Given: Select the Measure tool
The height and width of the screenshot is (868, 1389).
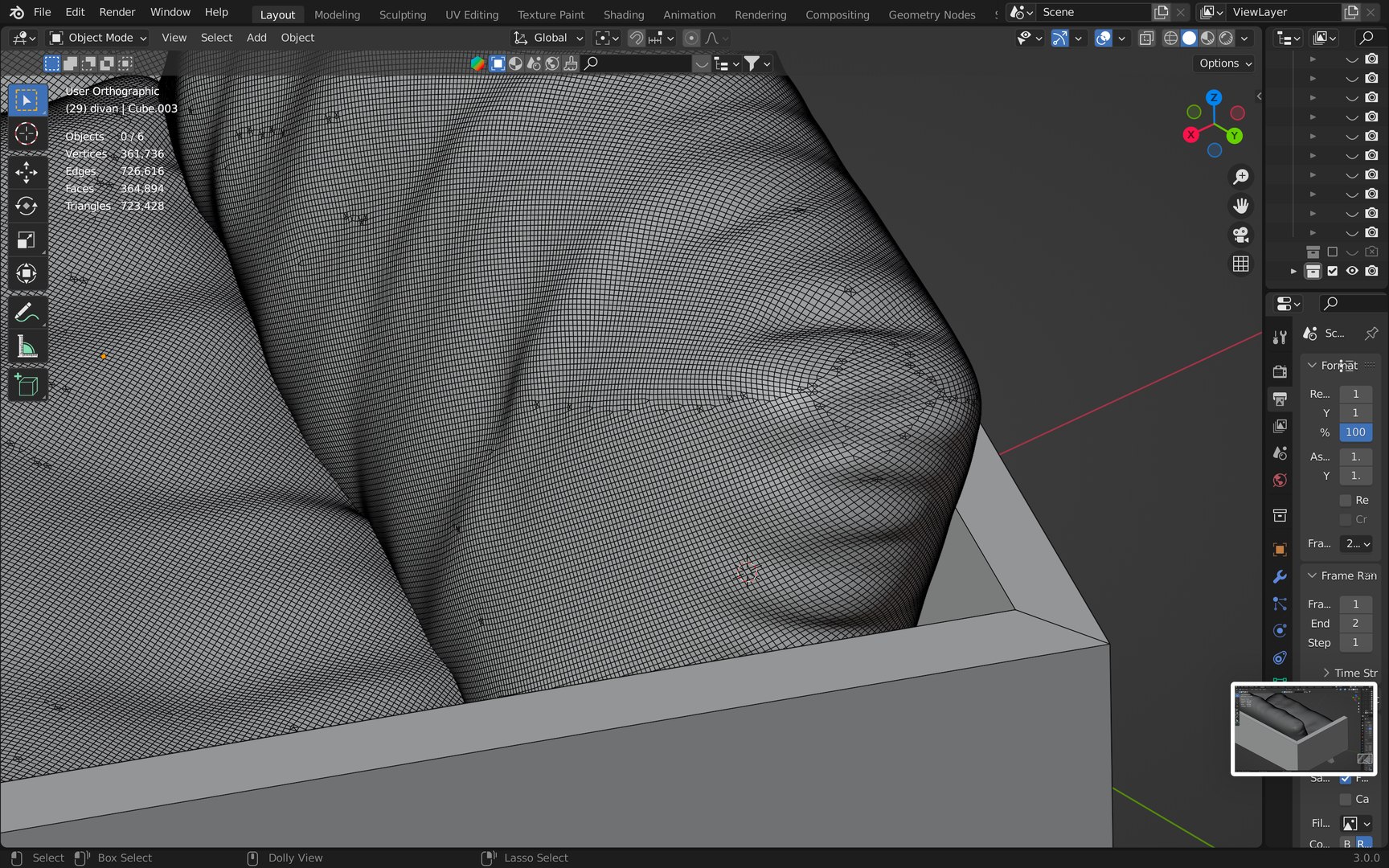Looking at the screenshot, I should (27, 346).
